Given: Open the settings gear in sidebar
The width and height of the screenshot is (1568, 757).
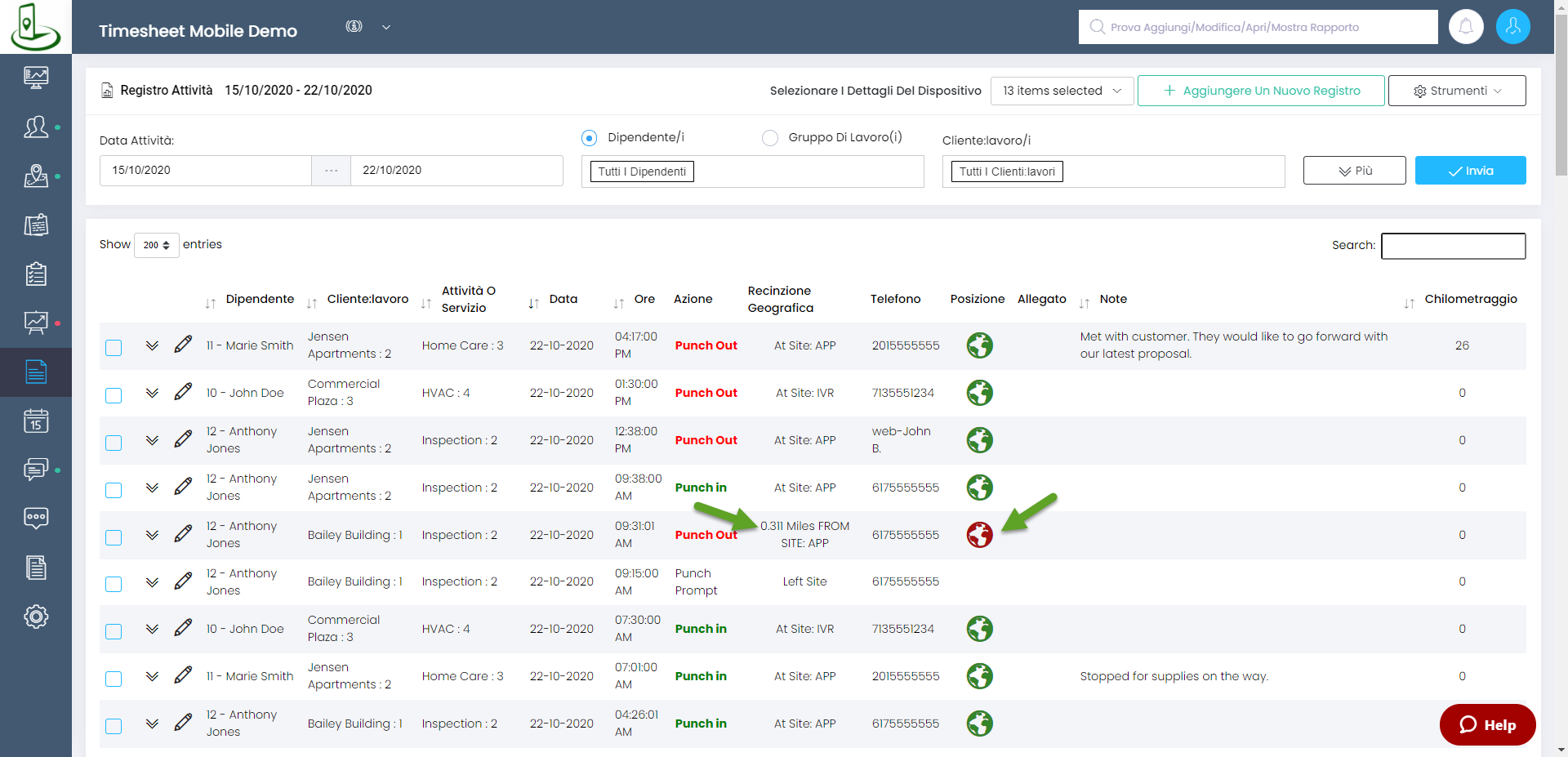Looking at the screenshot, I should [x=36, y=617].
